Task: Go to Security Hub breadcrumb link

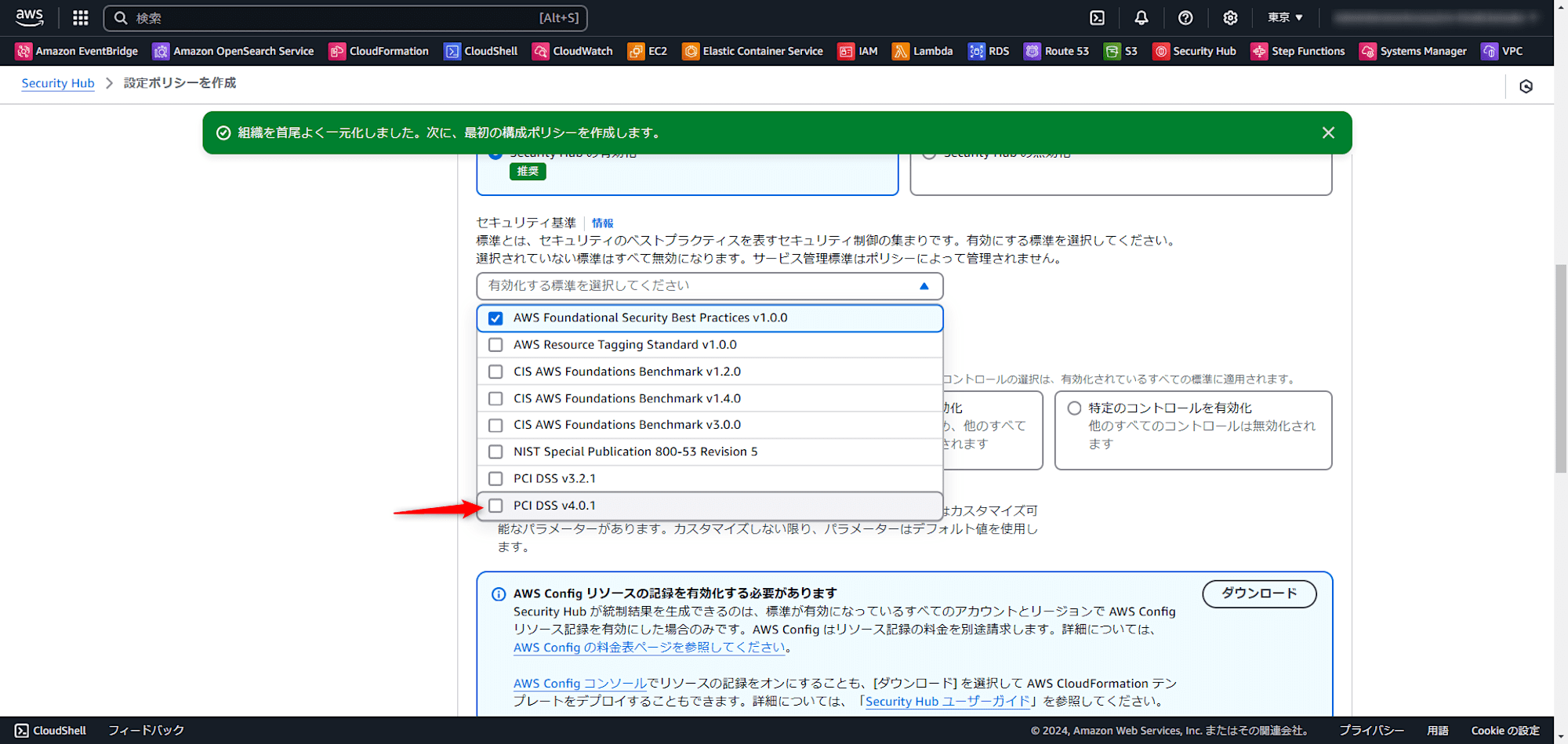Action: coord(58,83)
